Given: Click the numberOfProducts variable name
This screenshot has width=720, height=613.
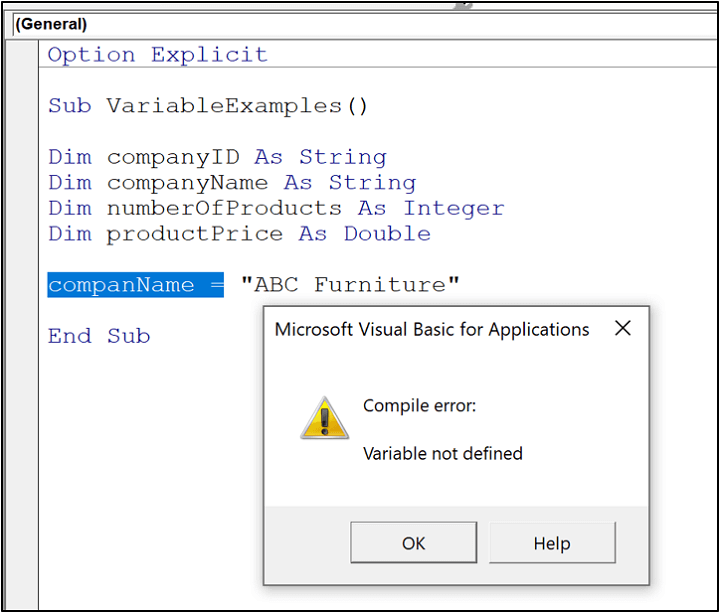Looking at the screenshot, I should point(225,208).
